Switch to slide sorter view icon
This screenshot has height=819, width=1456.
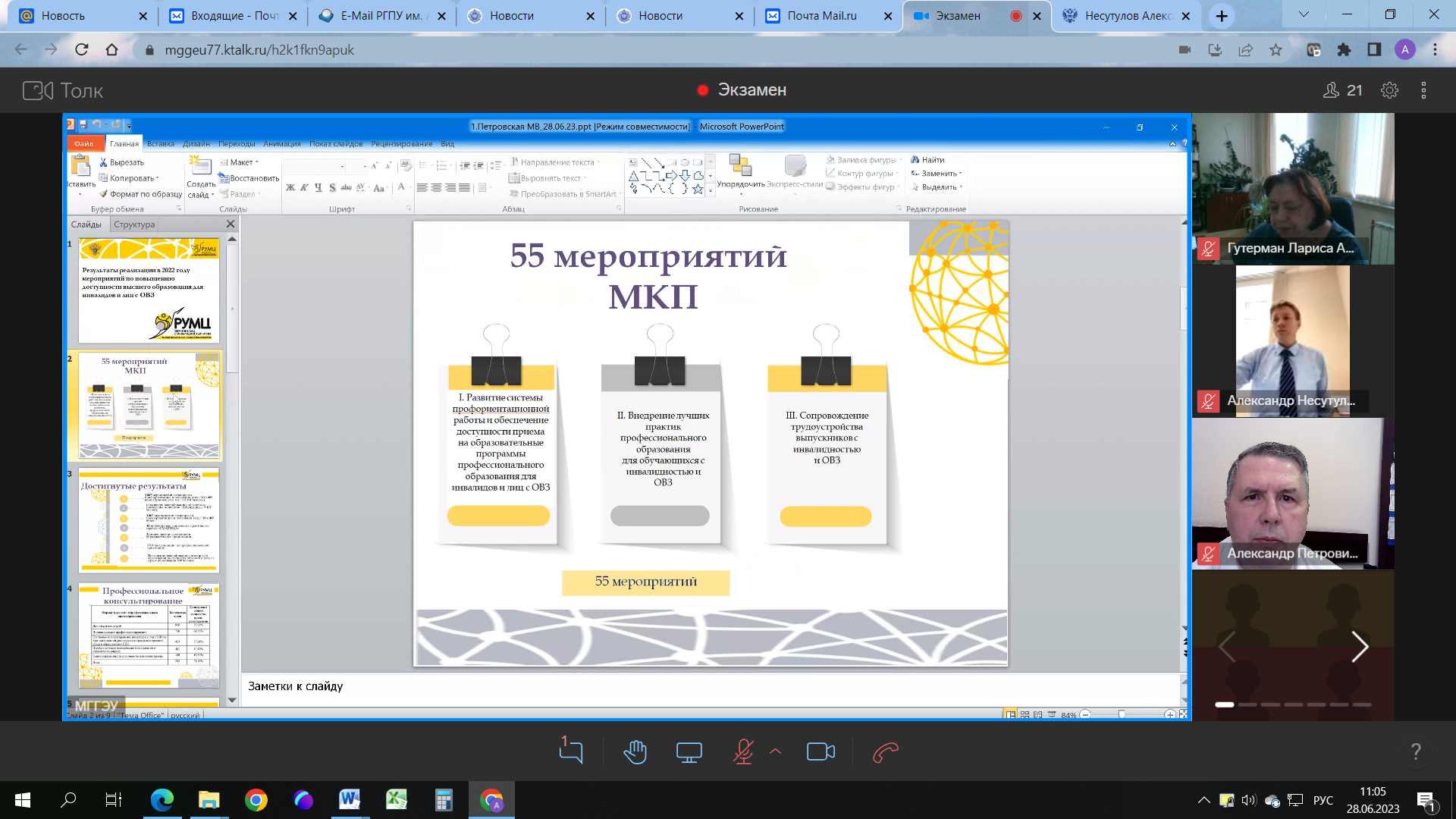coord(1025,714)
